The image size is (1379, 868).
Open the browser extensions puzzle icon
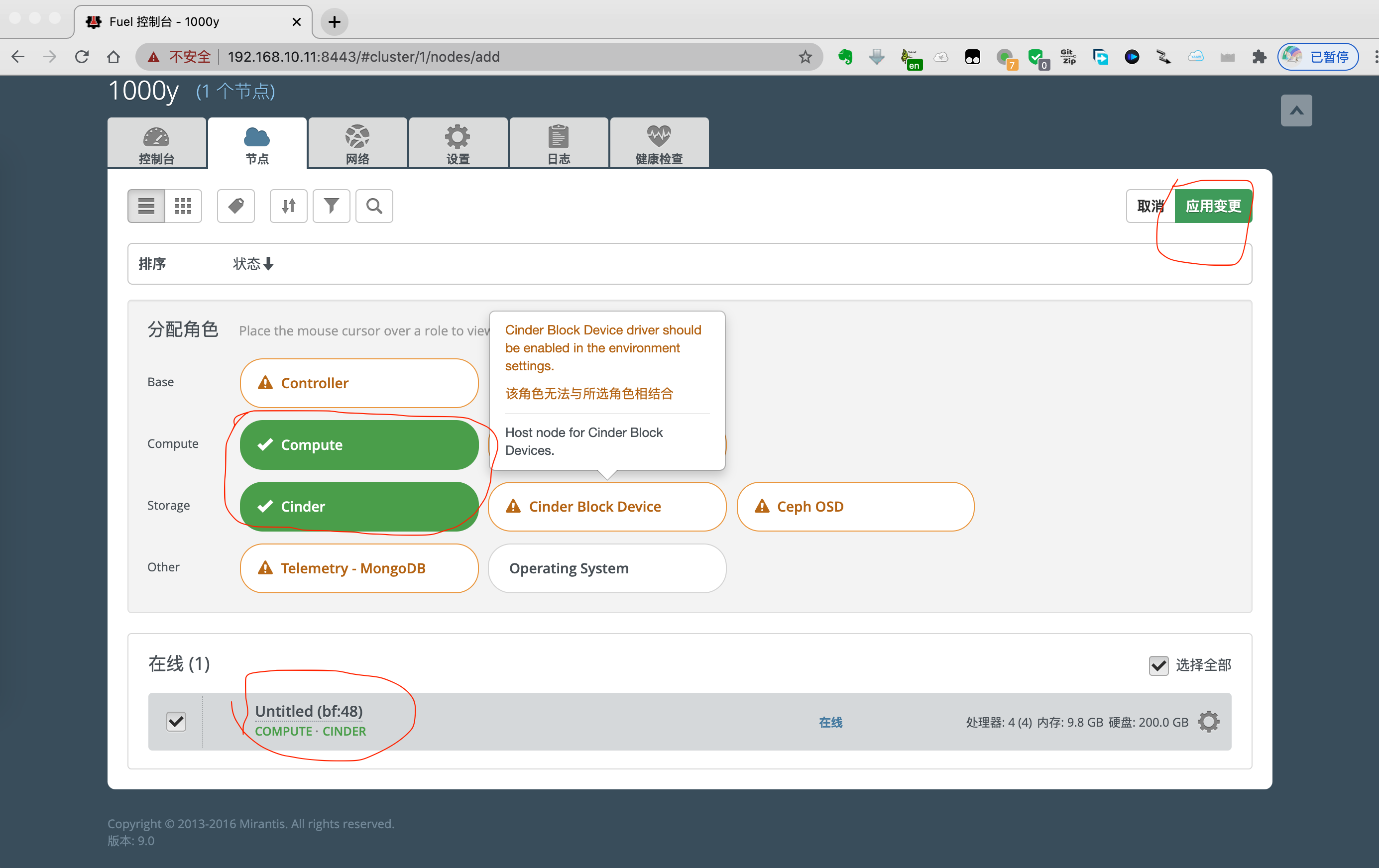pyautogui.click(x=1259, y=57)
